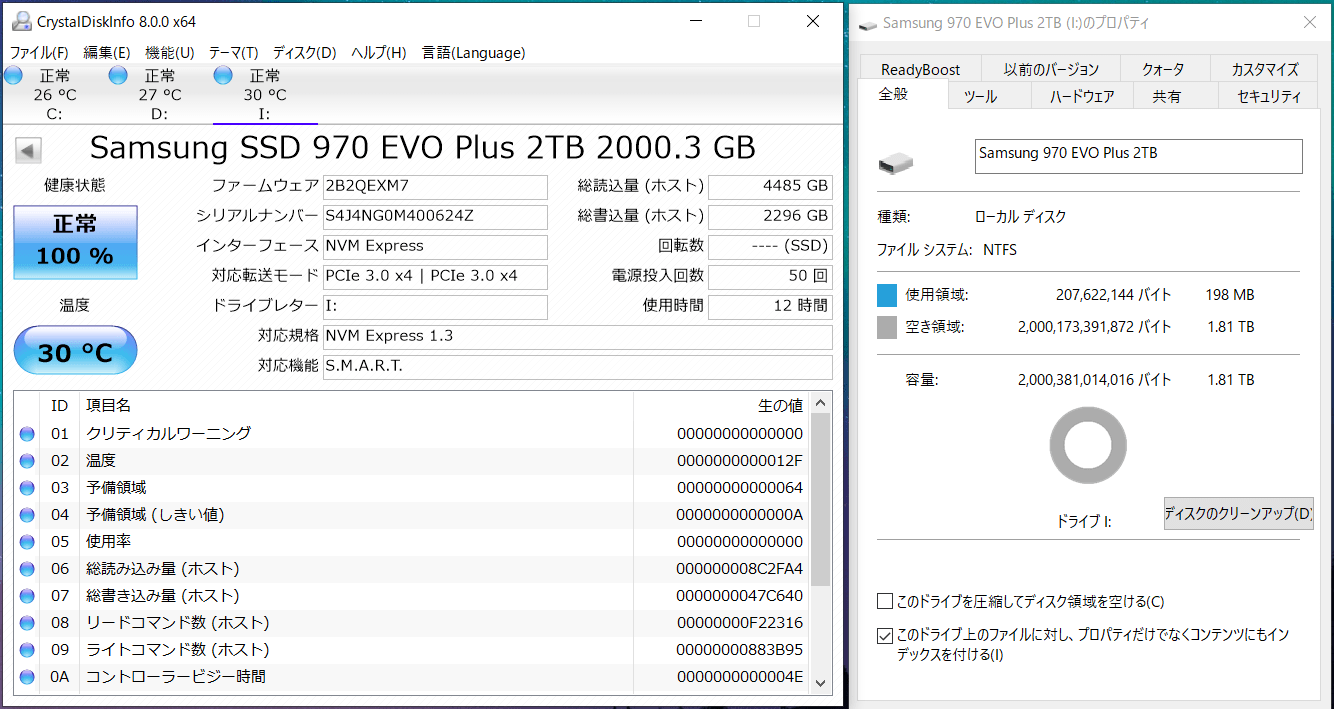Select the I: drive status orb
The image size is (1334, 709).
click(x=223, y=75)
